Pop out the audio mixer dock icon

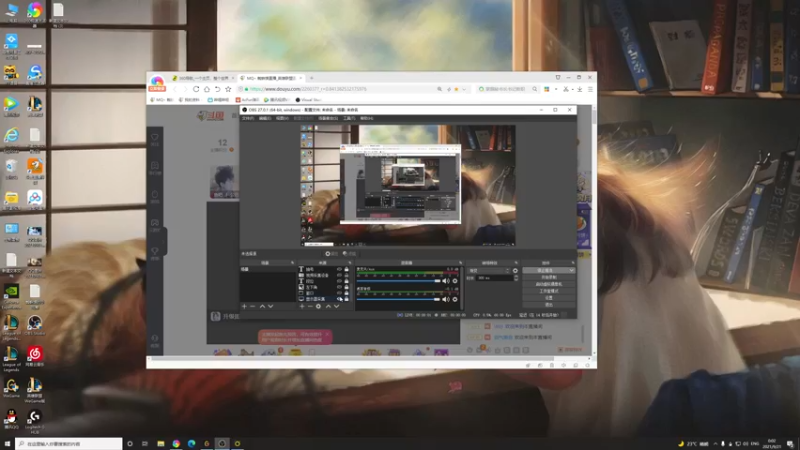pyautogui.click(x=460, y=263)
